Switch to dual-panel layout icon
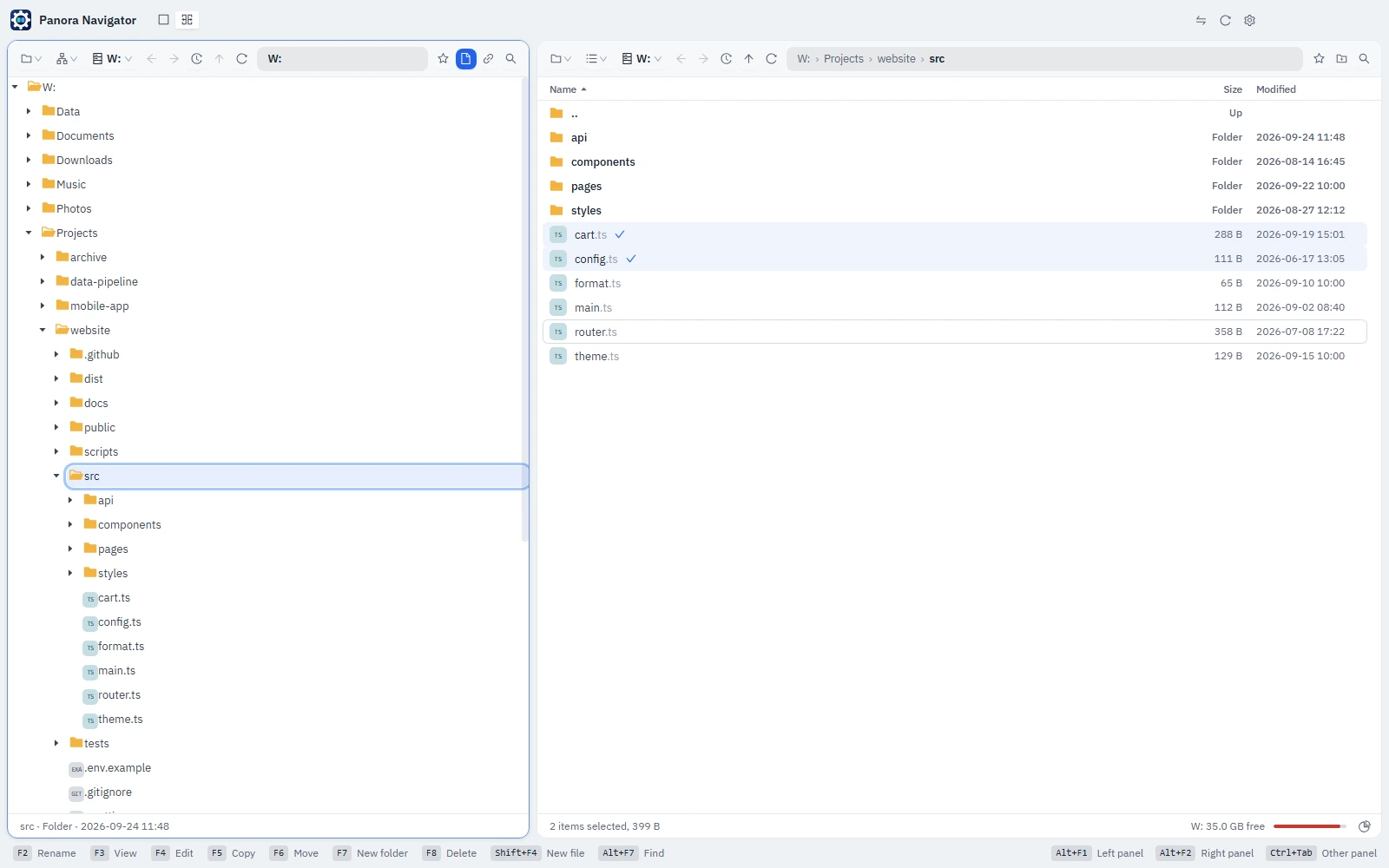Viewport: 1389px width, 868px height. (187, 20)
